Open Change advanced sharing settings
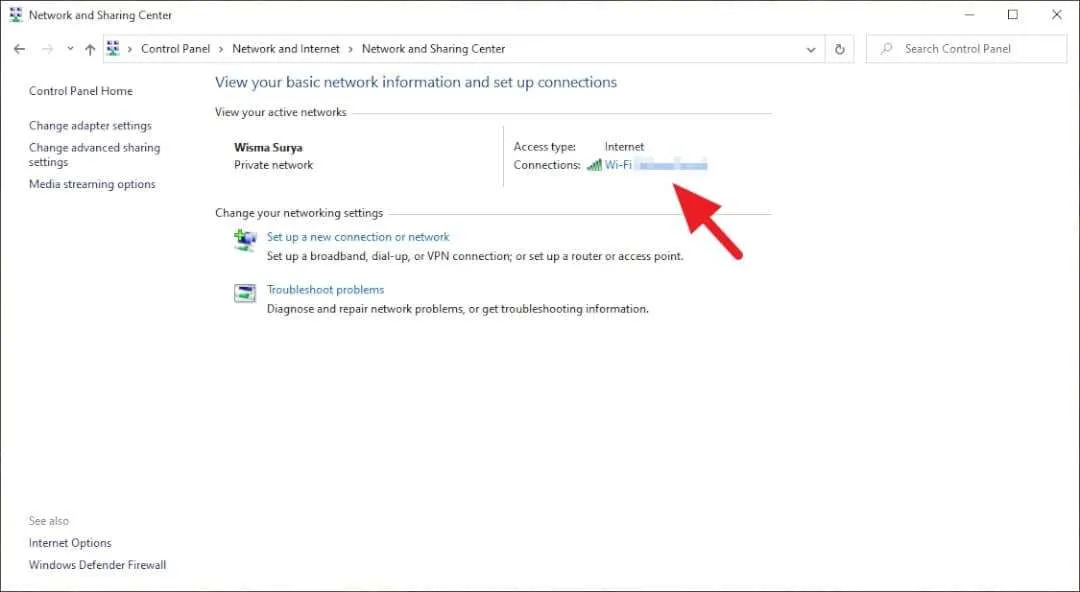Screen dimensions: 1080x592 pyautogui.click(x=94, y=154)
